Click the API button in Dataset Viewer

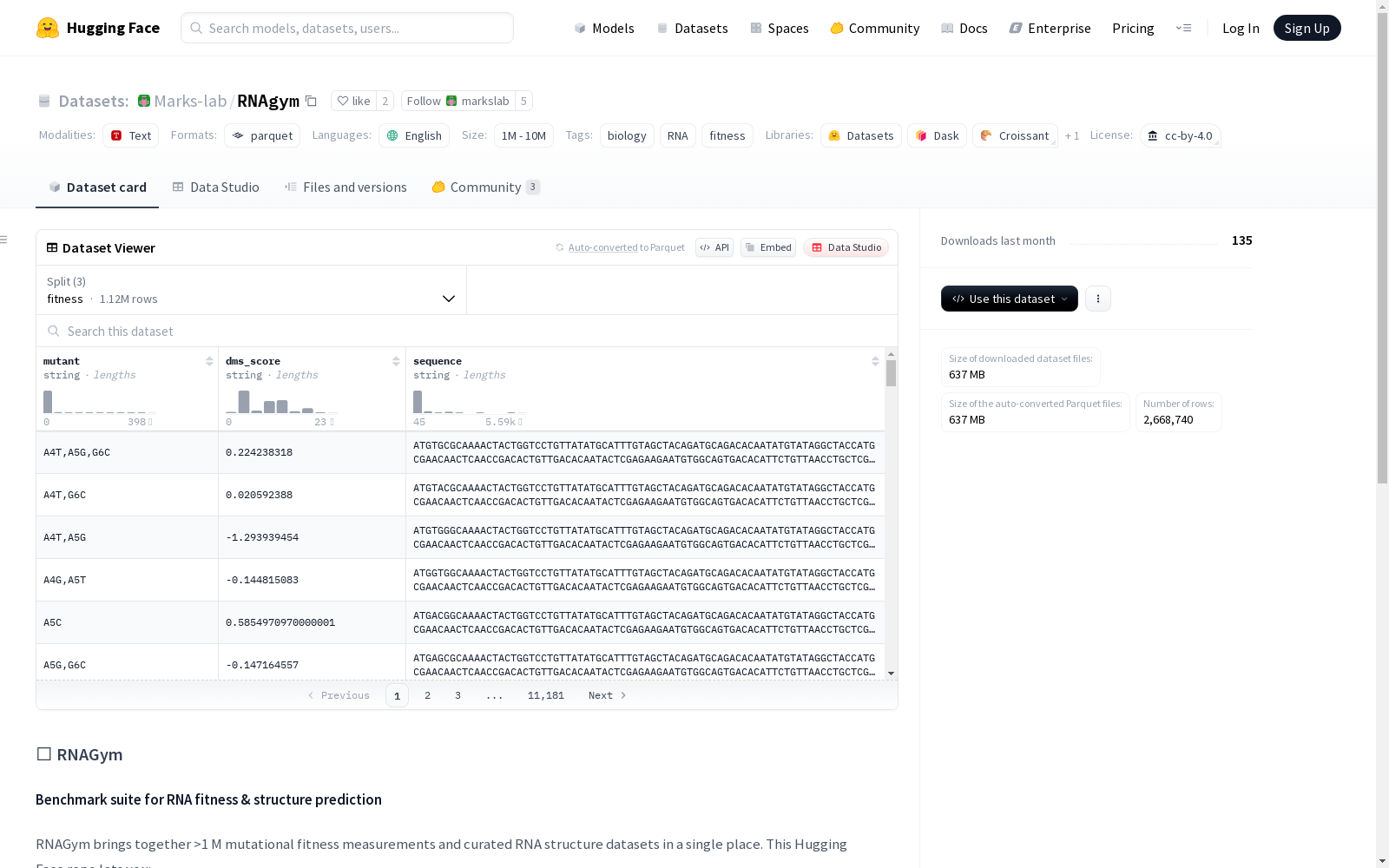tap(714, 247)
